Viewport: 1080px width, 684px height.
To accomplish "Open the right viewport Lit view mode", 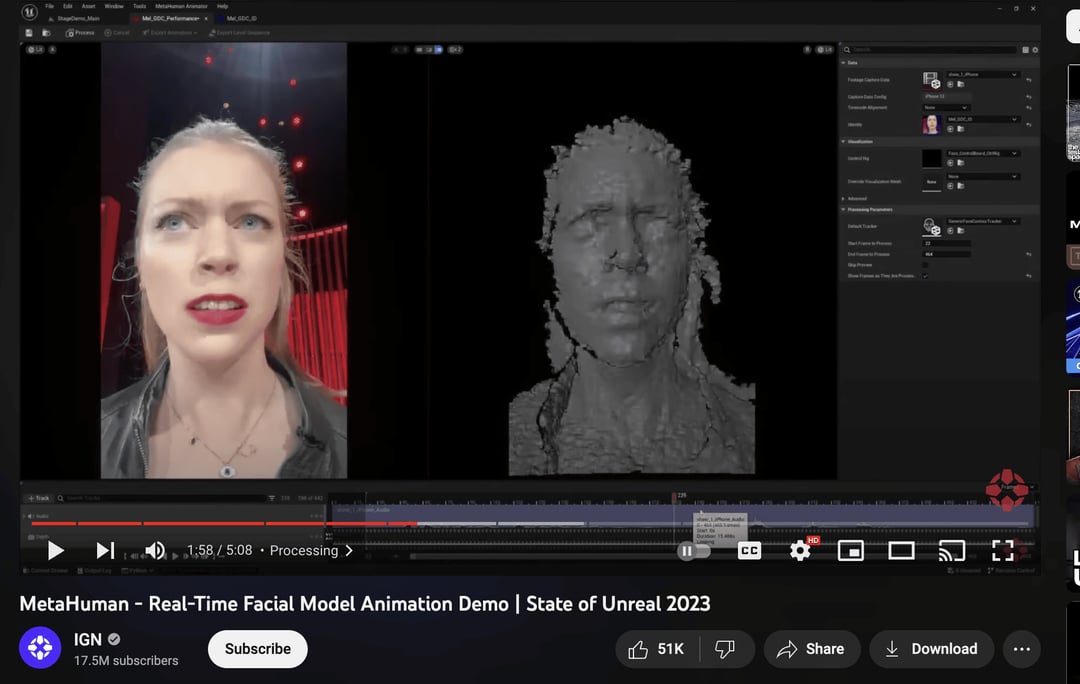I will coord(824,50).
